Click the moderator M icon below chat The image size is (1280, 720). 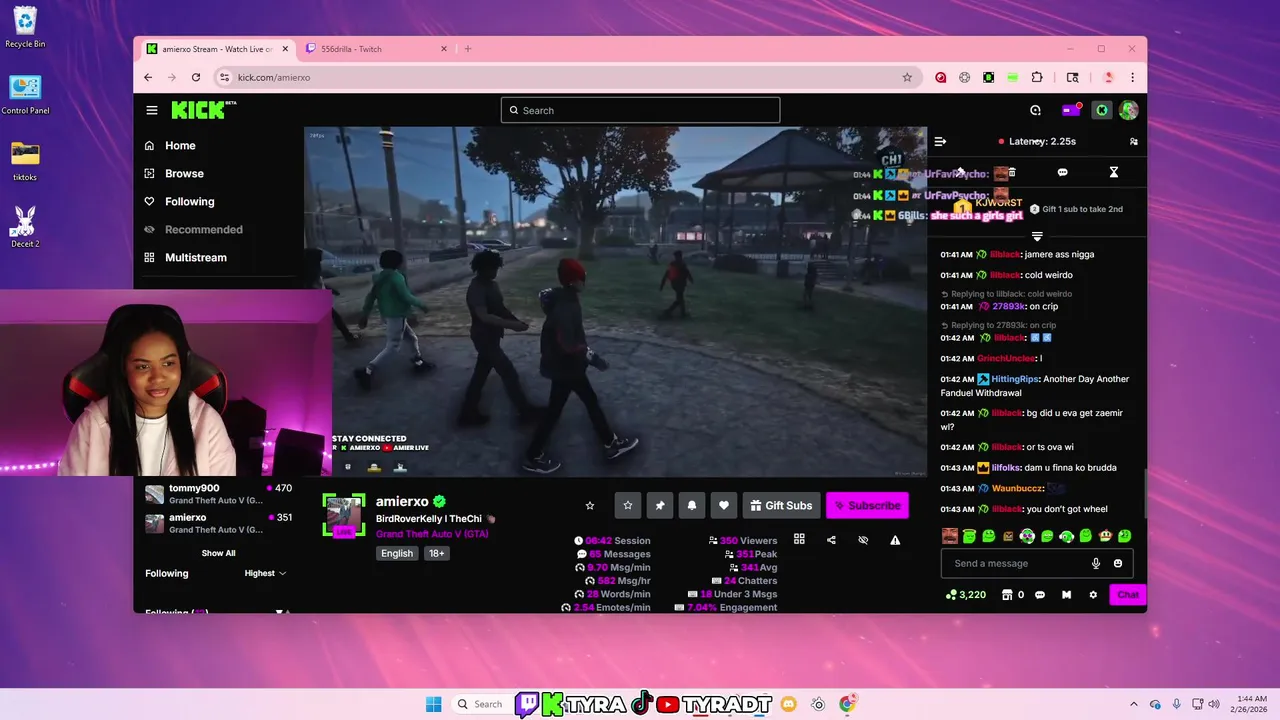[1066, 594]
